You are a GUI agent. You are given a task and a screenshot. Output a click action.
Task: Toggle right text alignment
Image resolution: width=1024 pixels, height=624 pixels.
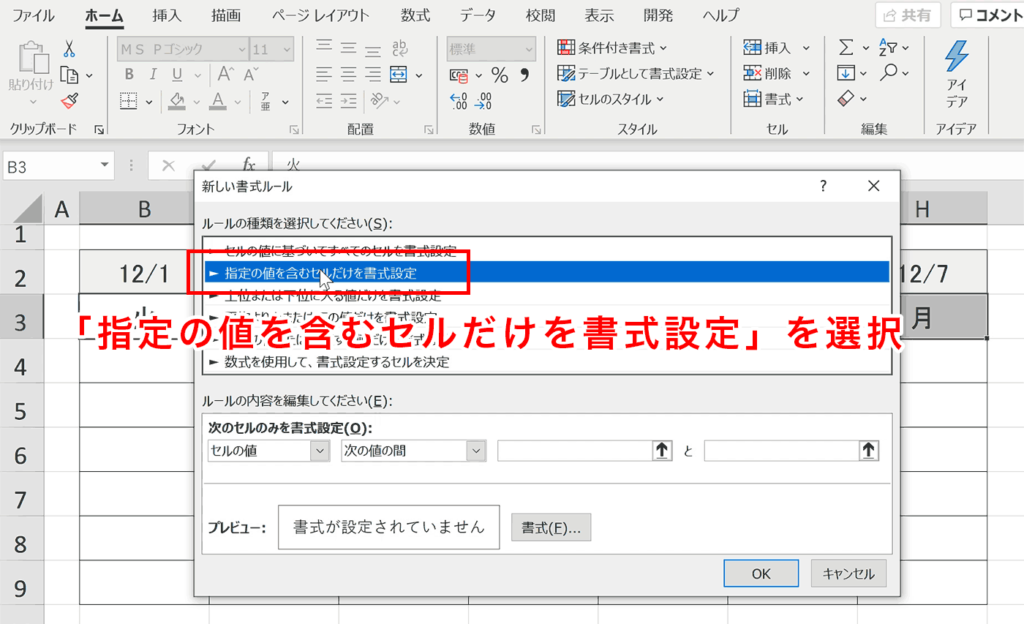373,74
